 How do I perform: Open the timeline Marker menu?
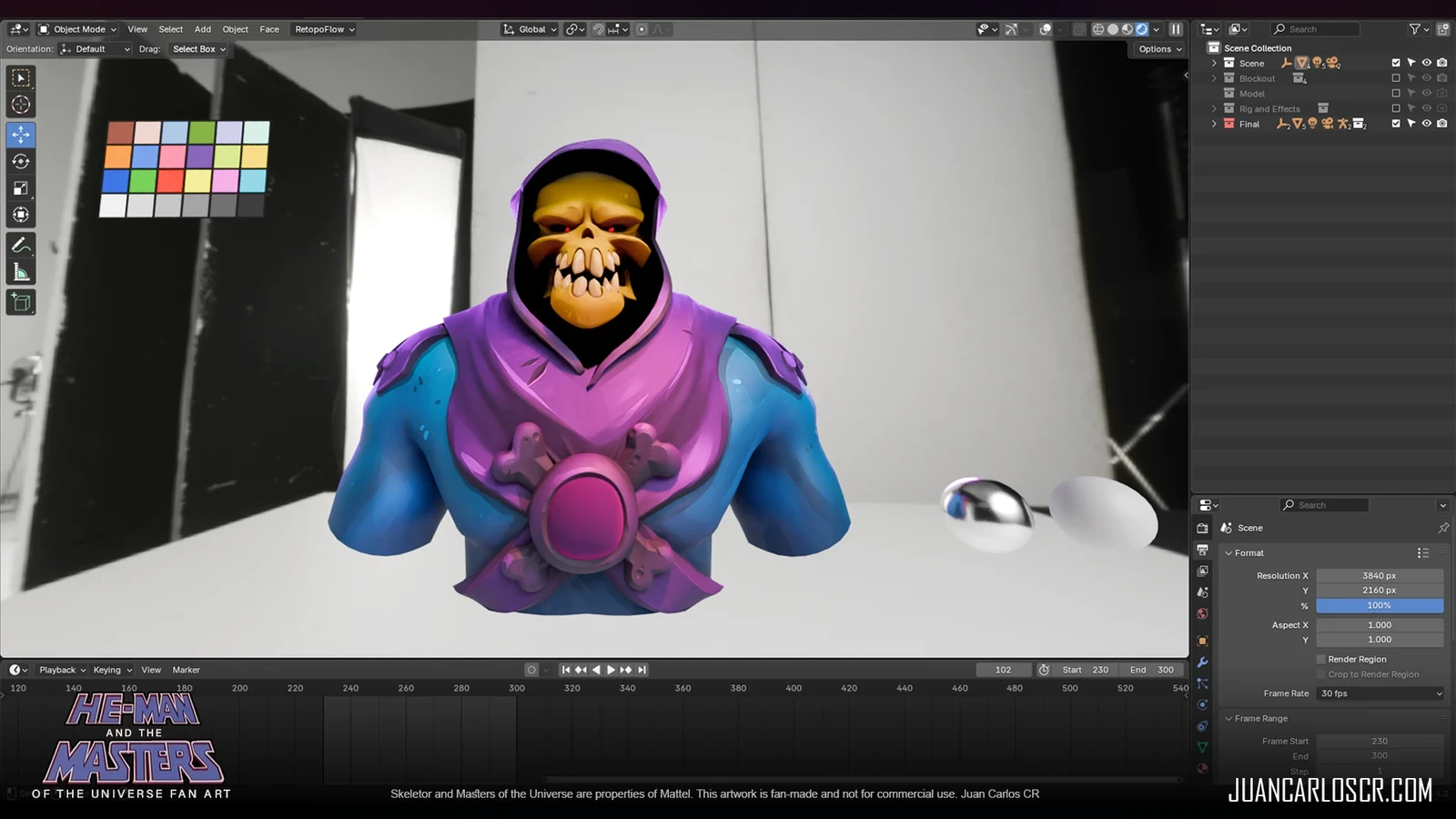(186, 670)
